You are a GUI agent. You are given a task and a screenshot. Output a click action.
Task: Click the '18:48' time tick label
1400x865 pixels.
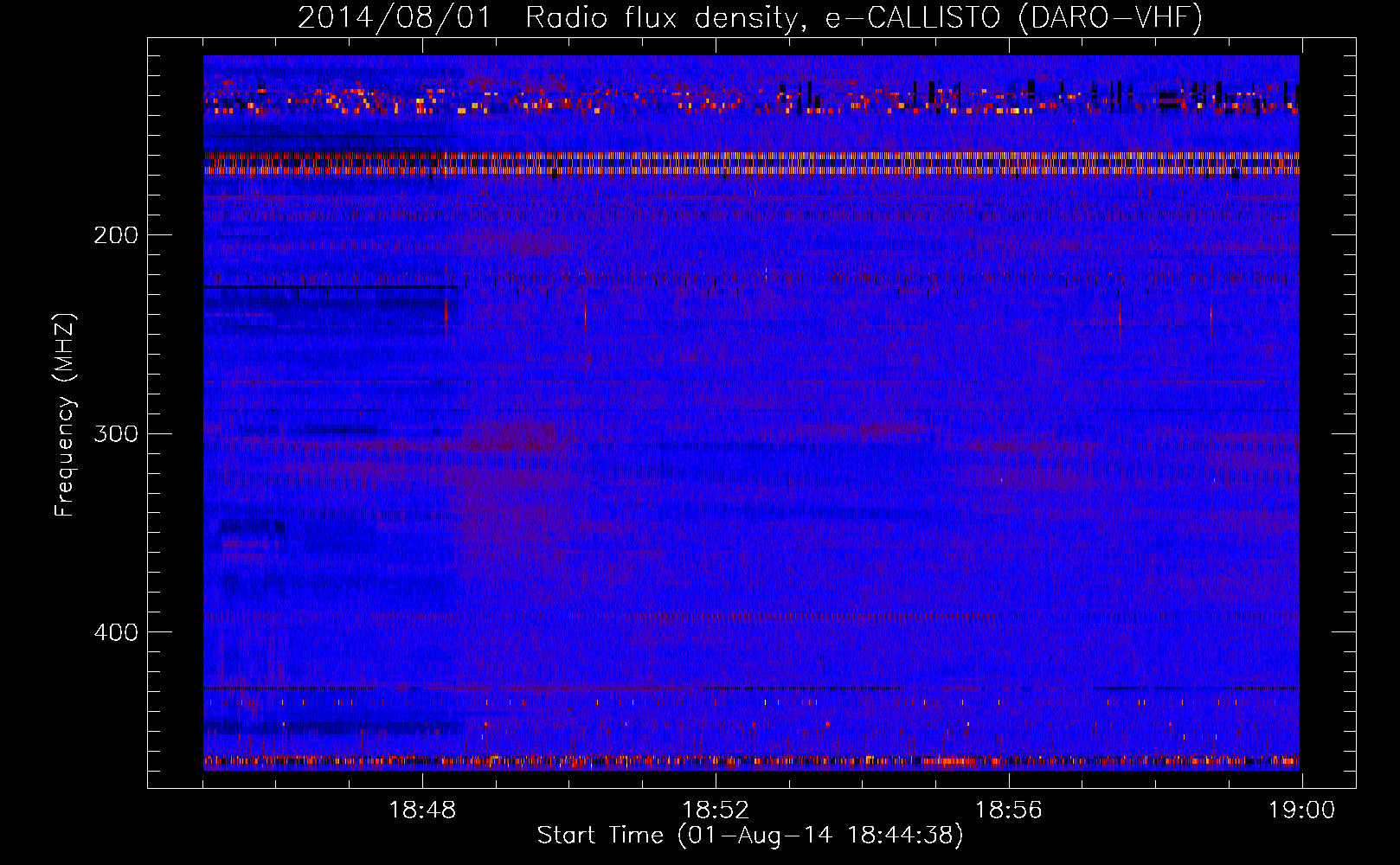[x=422, y=811]
